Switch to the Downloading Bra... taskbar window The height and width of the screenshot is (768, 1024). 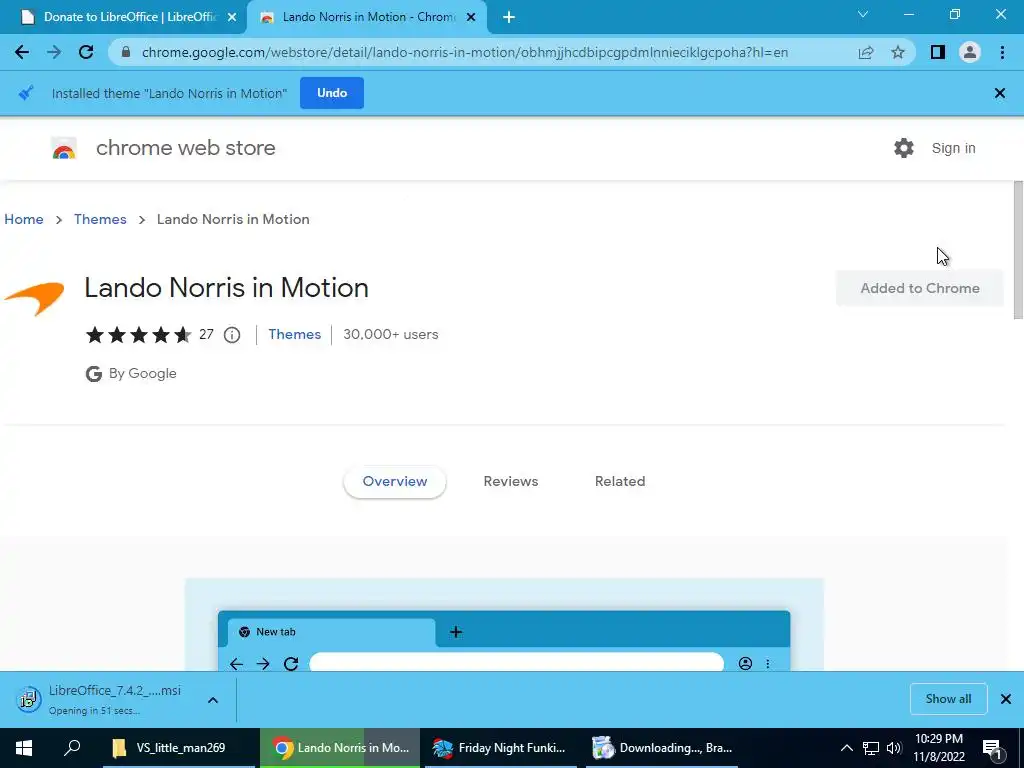[x=662, y=748]
